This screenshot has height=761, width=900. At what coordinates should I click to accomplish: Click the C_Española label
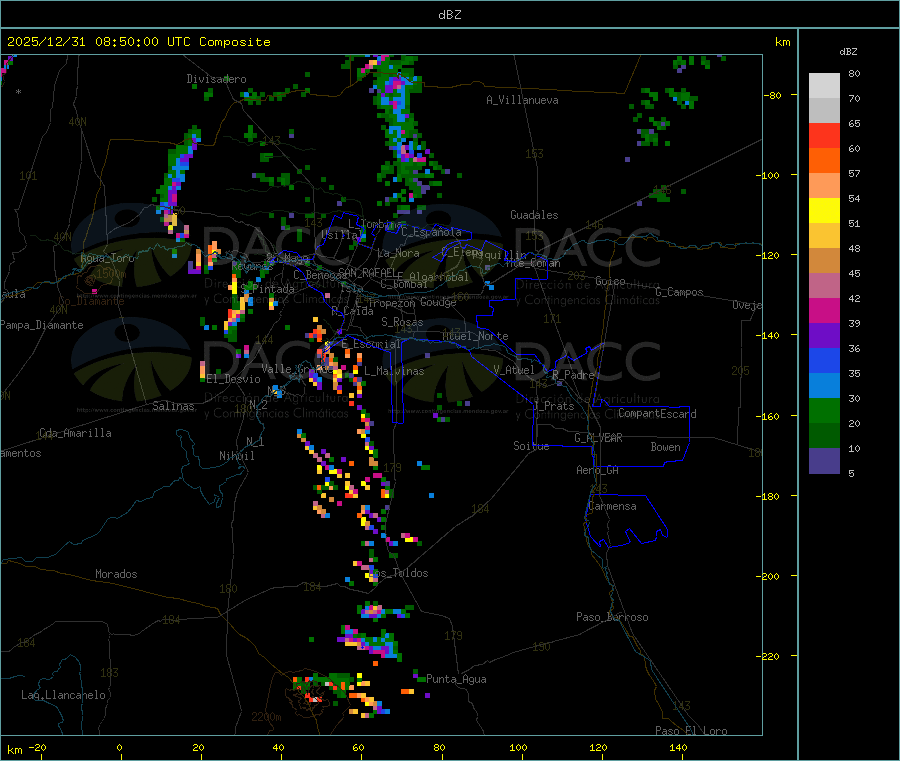click(x=431, y=232)
